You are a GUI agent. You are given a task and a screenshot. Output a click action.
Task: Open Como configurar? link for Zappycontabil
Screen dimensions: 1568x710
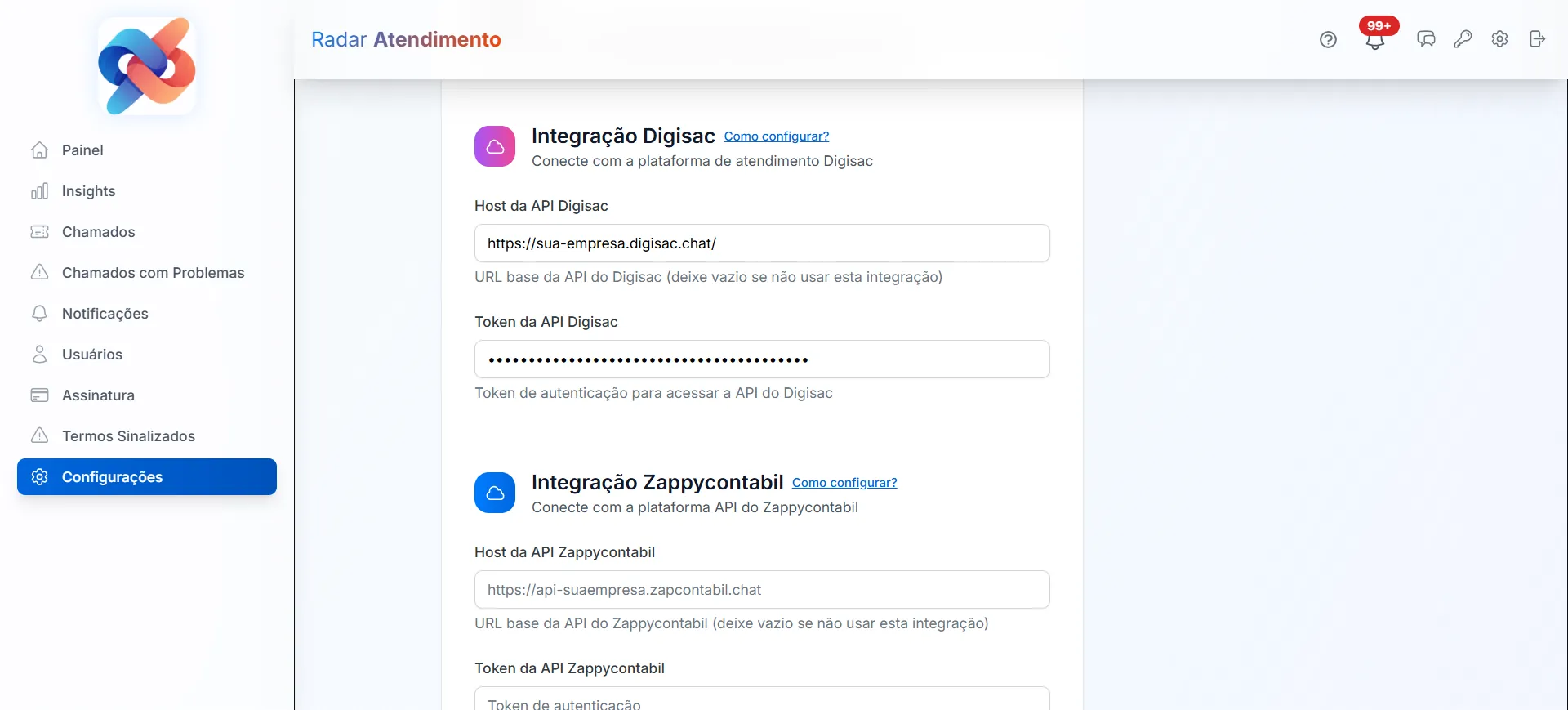[844, 483]
